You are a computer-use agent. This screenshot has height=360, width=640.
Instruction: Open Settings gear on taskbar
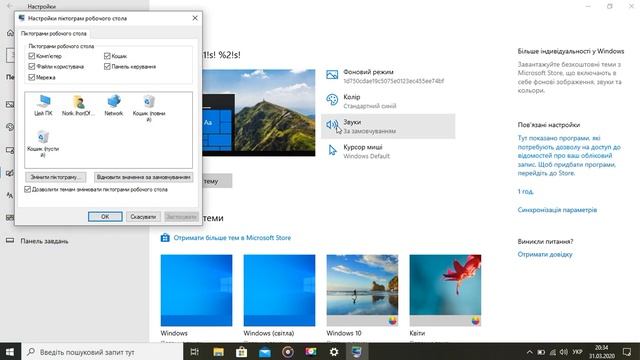pyautogui.click(x=334, y=352)
